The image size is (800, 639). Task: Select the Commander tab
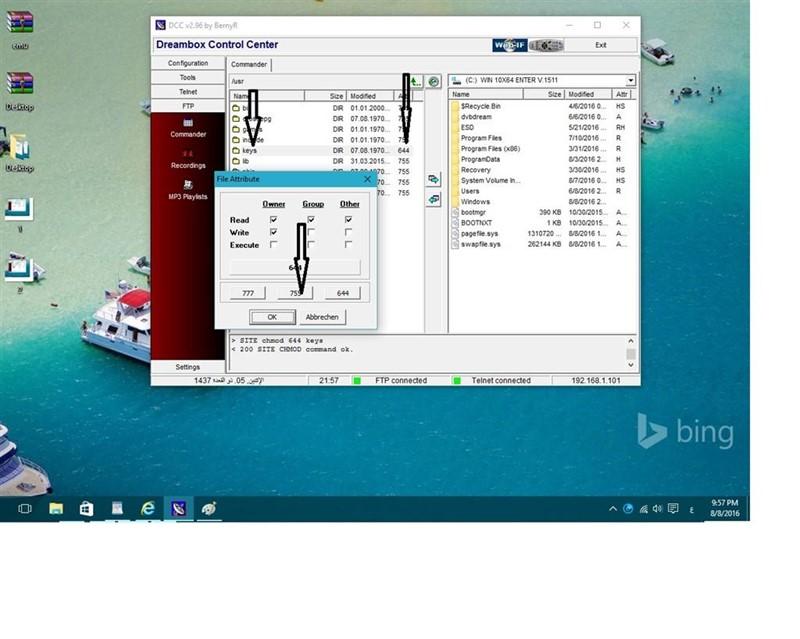click(x=249, y=64)
